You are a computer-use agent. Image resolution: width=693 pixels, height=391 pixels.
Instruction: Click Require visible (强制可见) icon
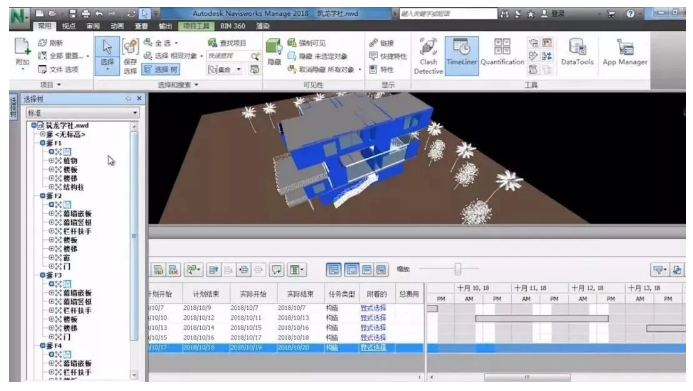click(x=292, y=42)
